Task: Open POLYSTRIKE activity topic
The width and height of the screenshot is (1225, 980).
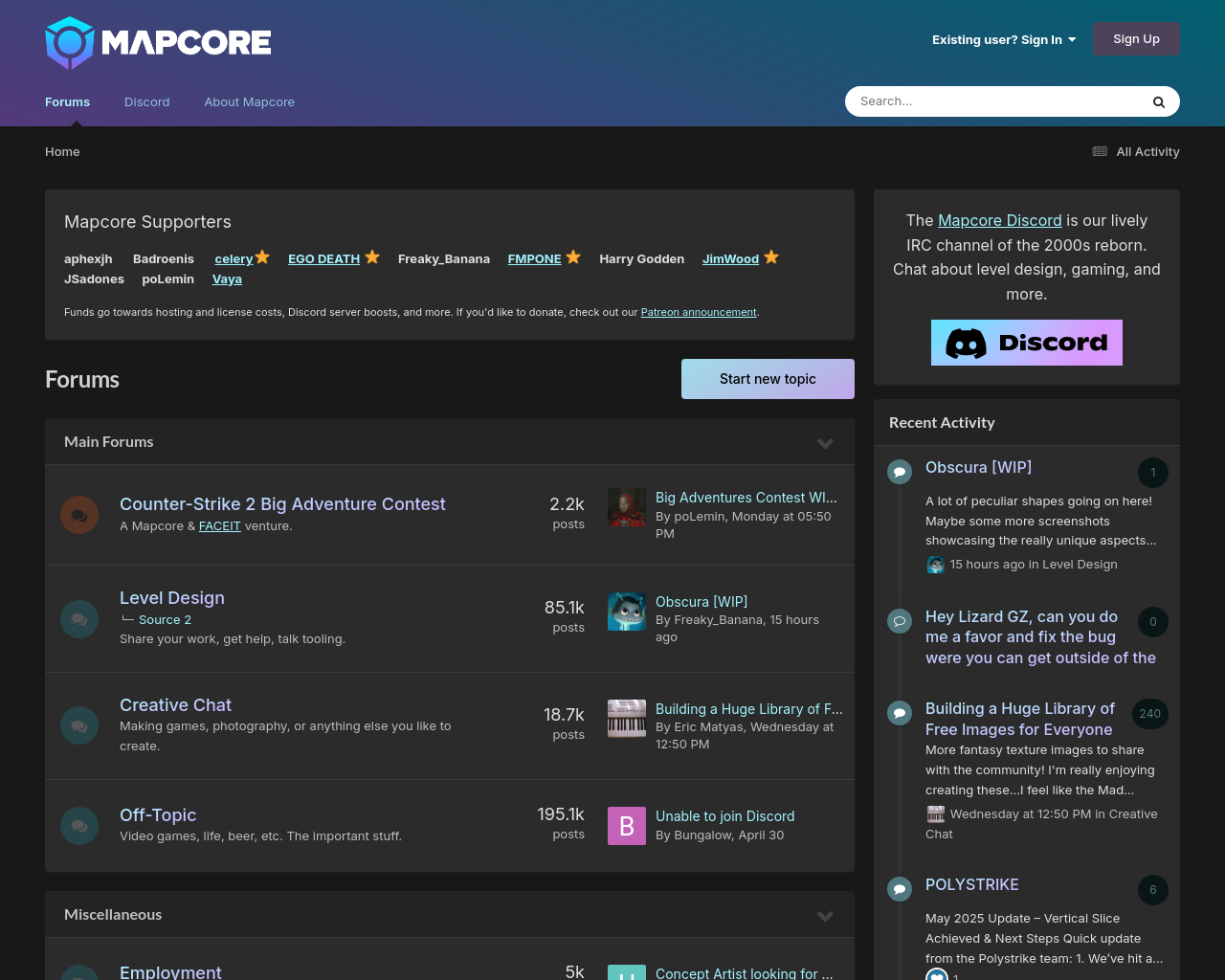Action: 972,885
